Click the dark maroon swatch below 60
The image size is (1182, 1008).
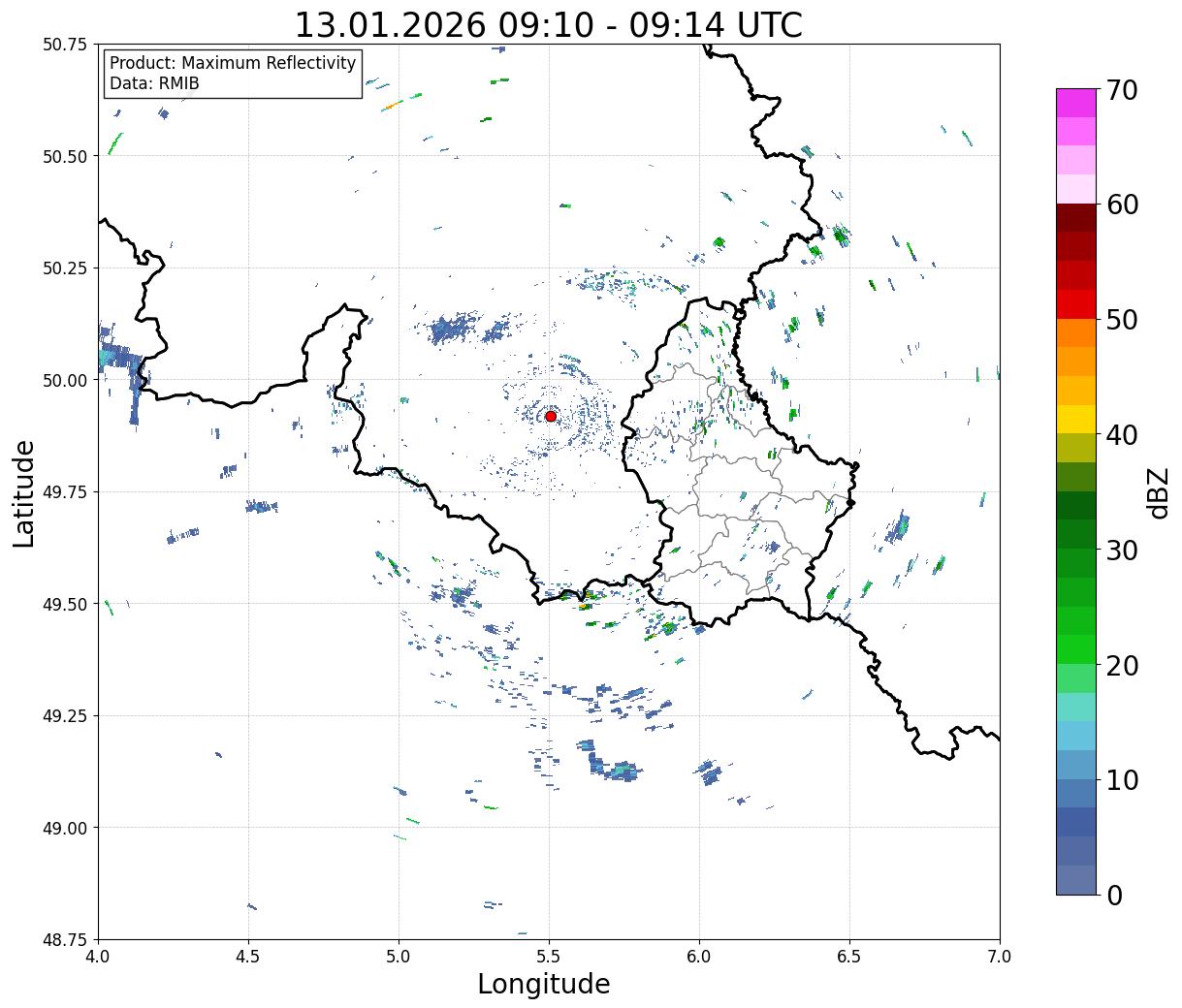point(1075,218)
